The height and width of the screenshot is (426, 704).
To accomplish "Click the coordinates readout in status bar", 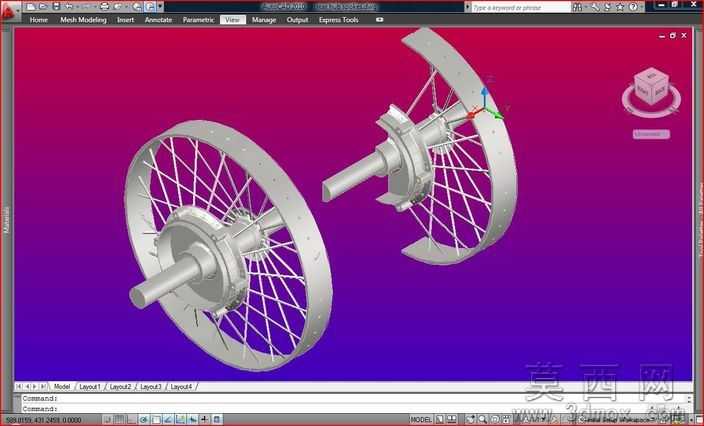I will pos(44,420).
